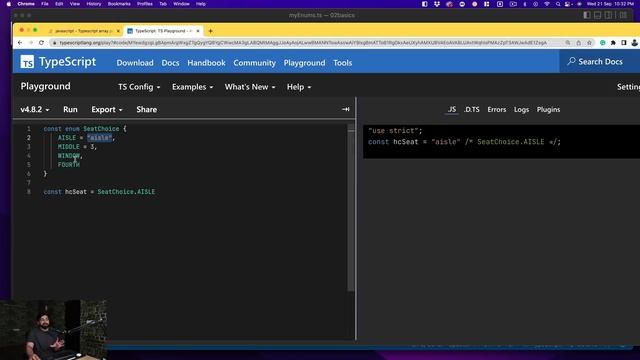Open the green Grammarly extension icon

[x=602, y=43]
